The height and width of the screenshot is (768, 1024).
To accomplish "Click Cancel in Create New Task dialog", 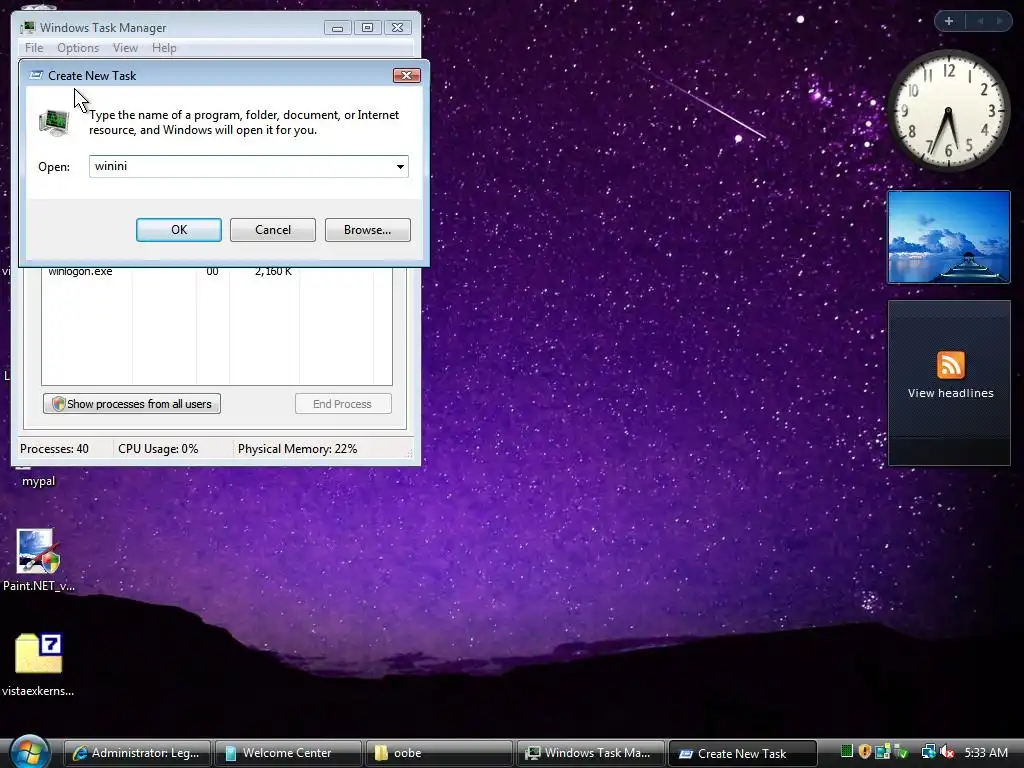I will coord(273,230).
